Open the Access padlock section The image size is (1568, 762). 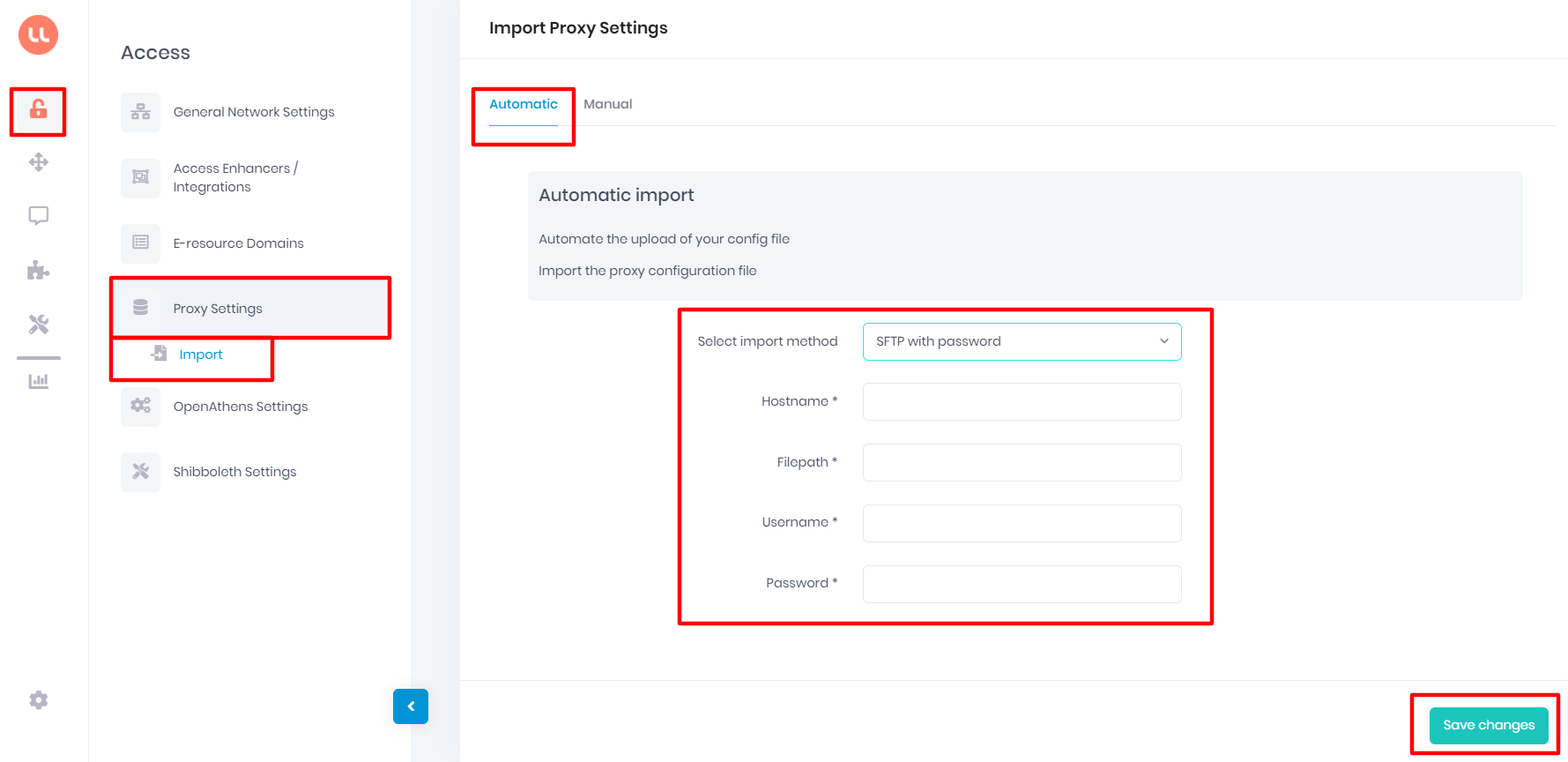click(x=39, y=109)
